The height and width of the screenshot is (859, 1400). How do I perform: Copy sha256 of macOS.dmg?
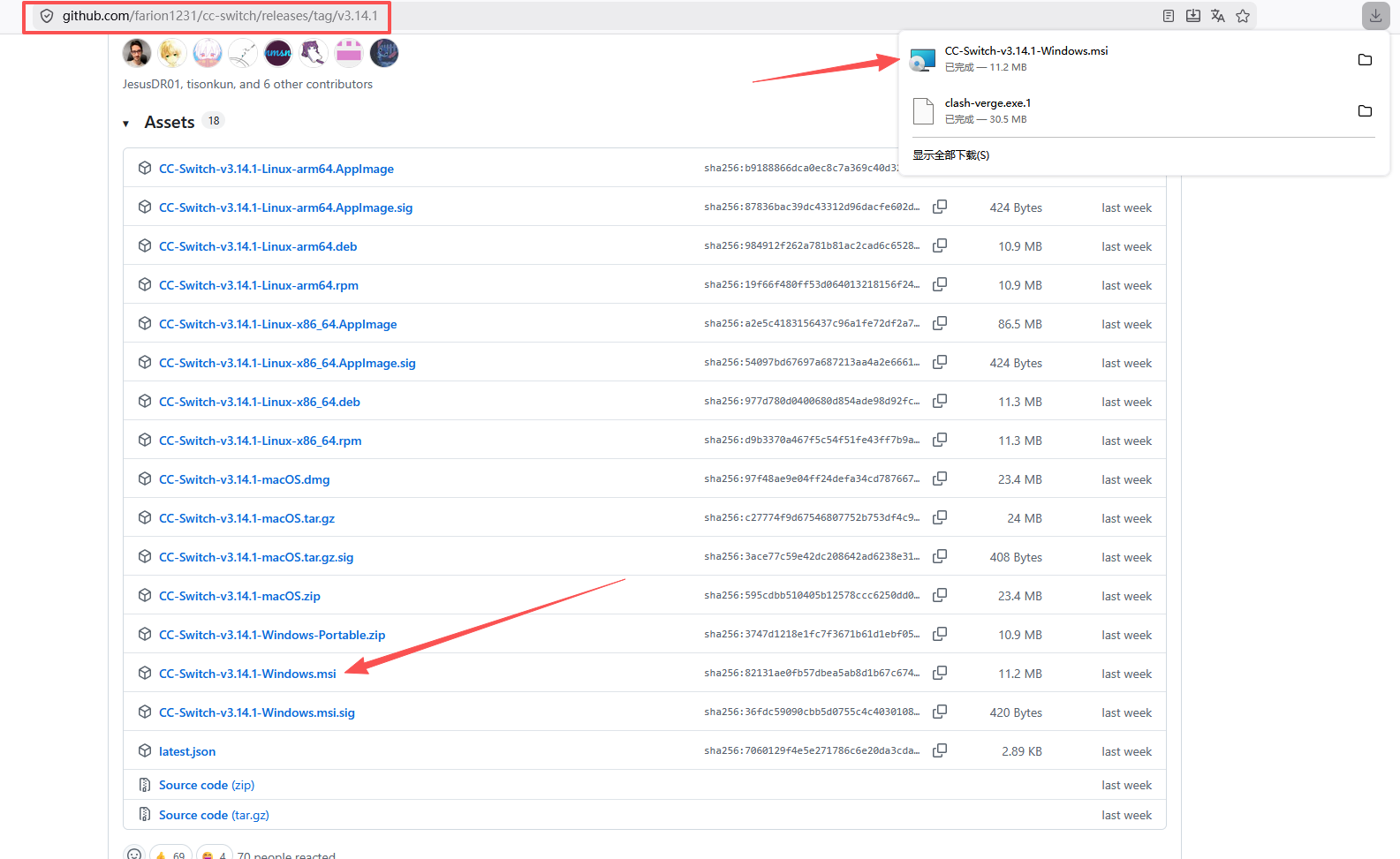[940, 478]
